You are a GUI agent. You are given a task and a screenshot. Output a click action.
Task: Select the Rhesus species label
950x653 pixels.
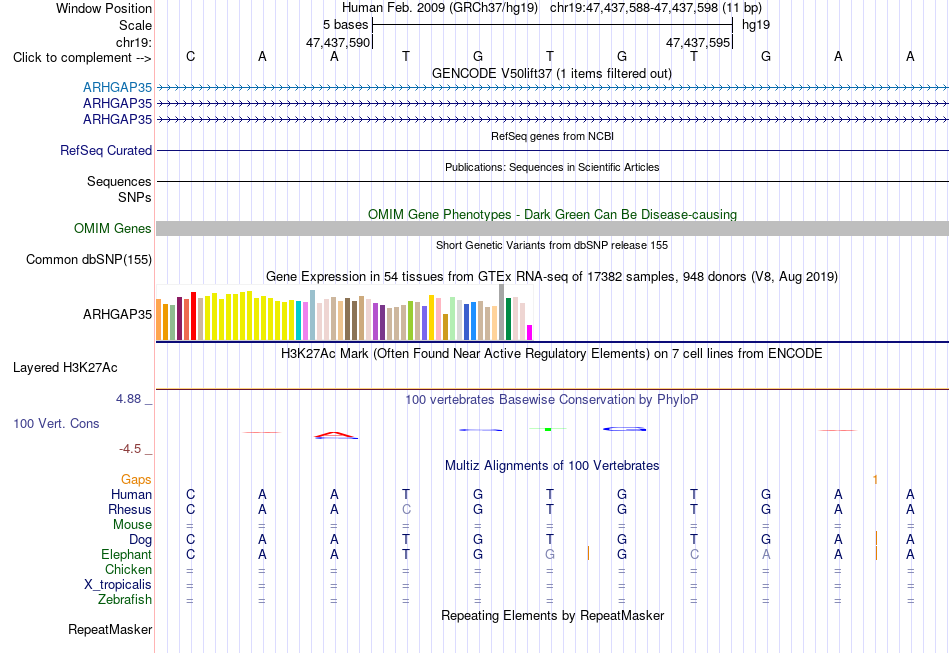tap(130, 509)
